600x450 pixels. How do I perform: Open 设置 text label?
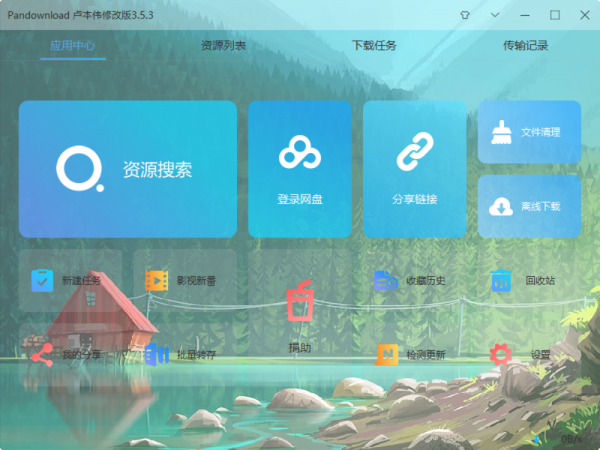pyautogui.click(x=540, y=355)
